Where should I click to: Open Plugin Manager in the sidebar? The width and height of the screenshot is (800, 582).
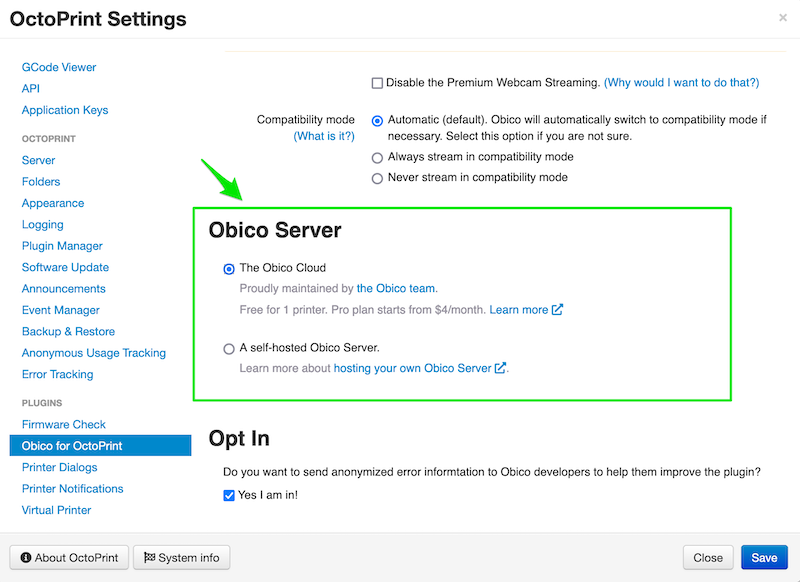62,246
